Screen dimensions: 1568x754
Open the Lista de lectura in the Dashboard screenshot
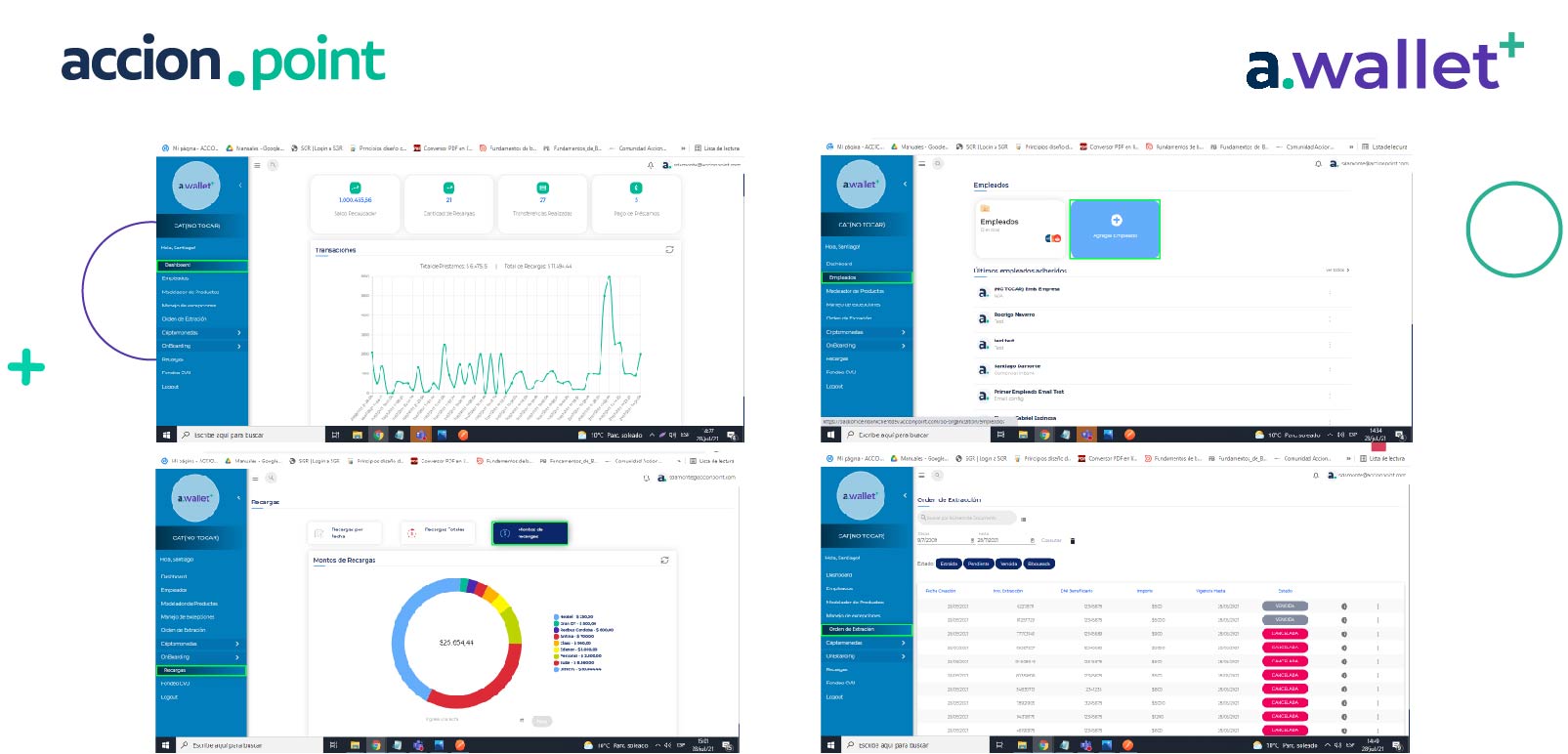[x=717, y=148]
